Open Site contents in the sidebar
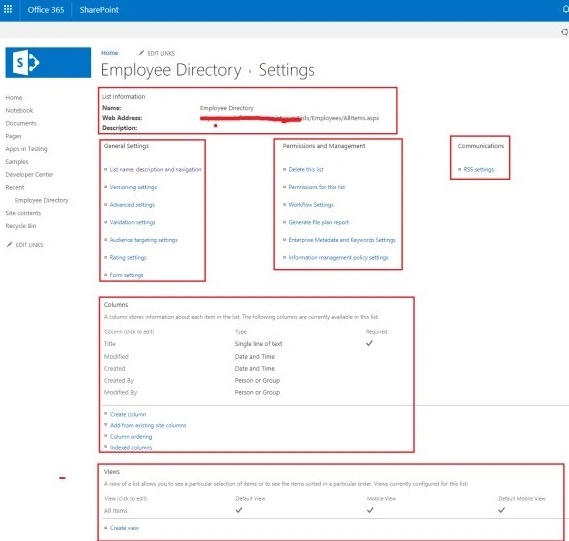Viewport: 569px width, 541px height. pos(23,213)
